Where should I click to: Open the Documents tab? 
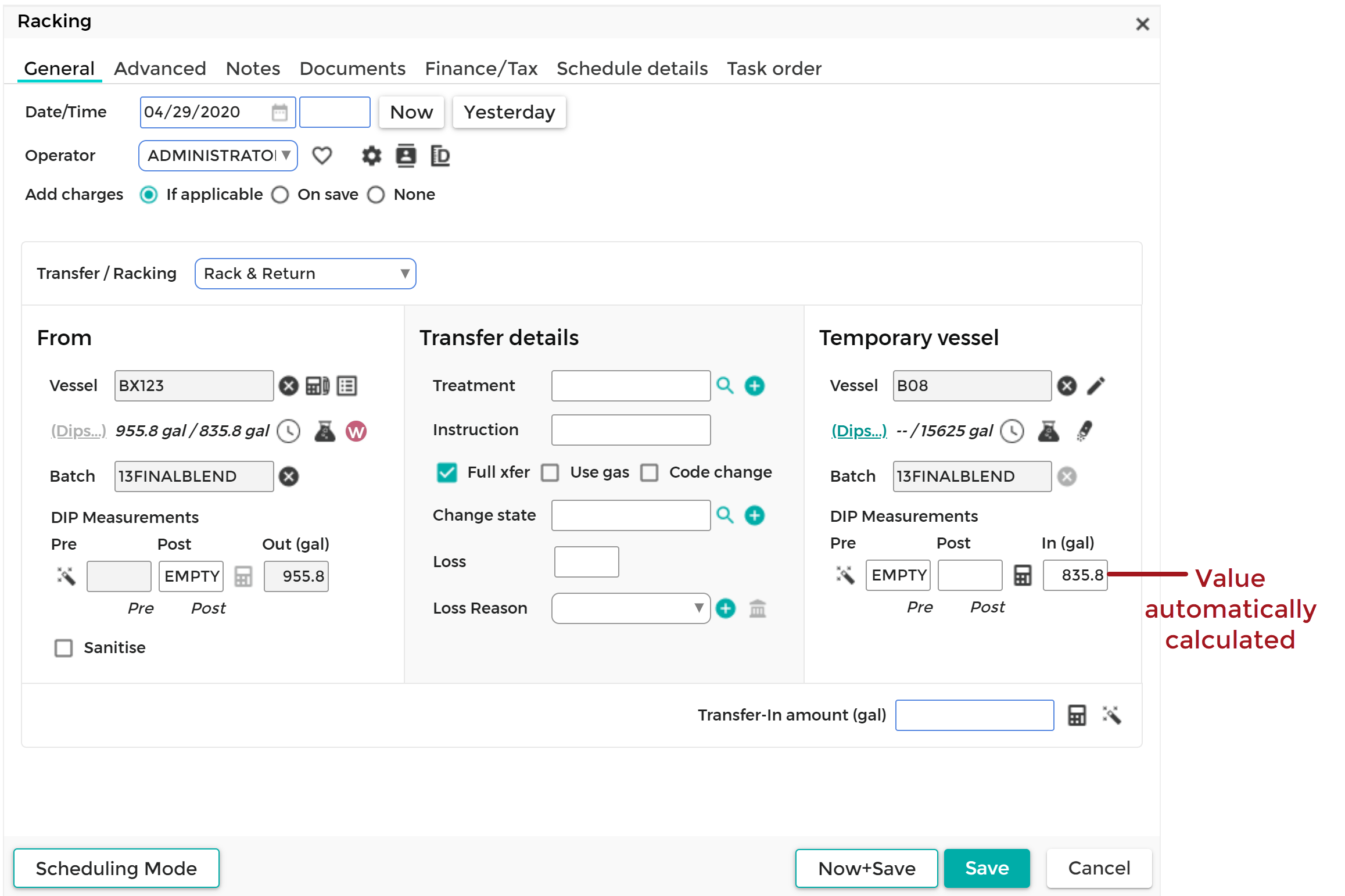pos(352,69)
